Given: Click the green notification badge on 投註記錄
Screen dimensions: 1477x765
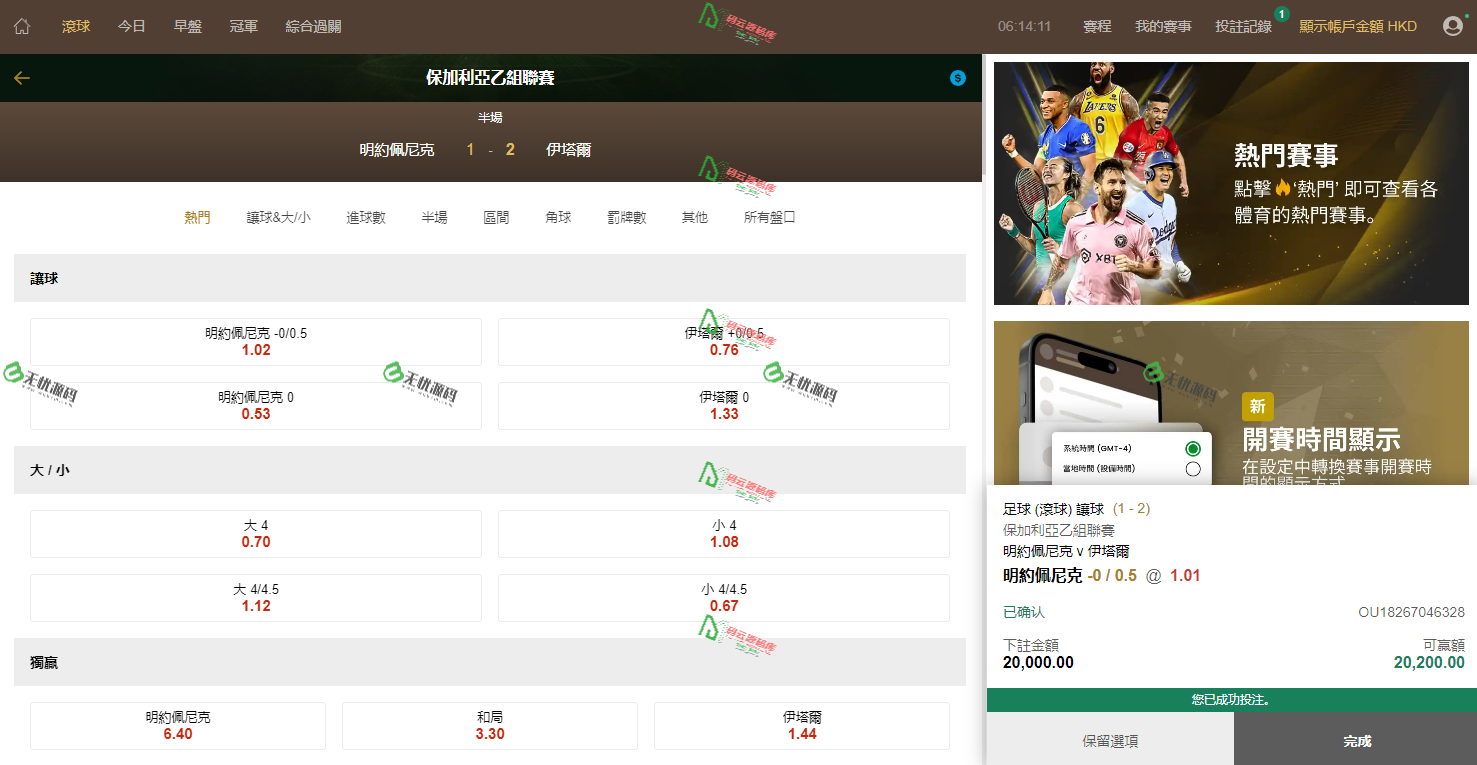Looking at the screenshot, I should coord(1283,15).
